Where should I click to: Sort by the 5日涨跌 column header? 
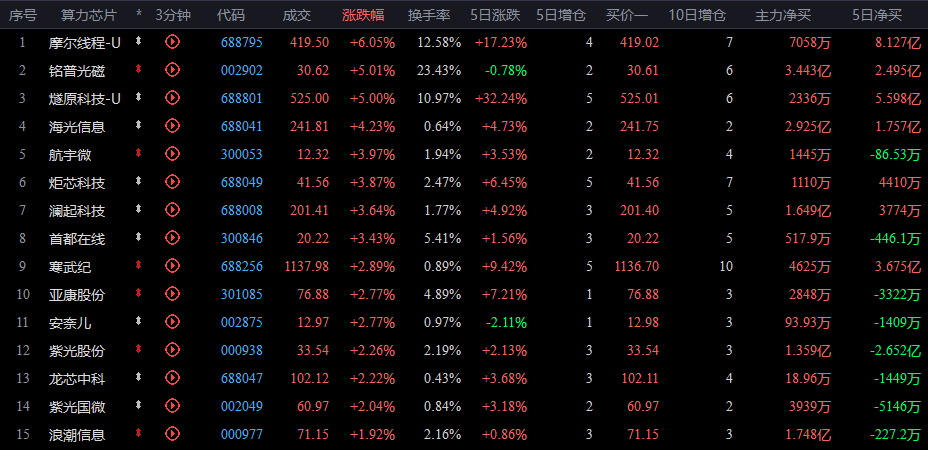pyautogui.click(x=495, y=15)
